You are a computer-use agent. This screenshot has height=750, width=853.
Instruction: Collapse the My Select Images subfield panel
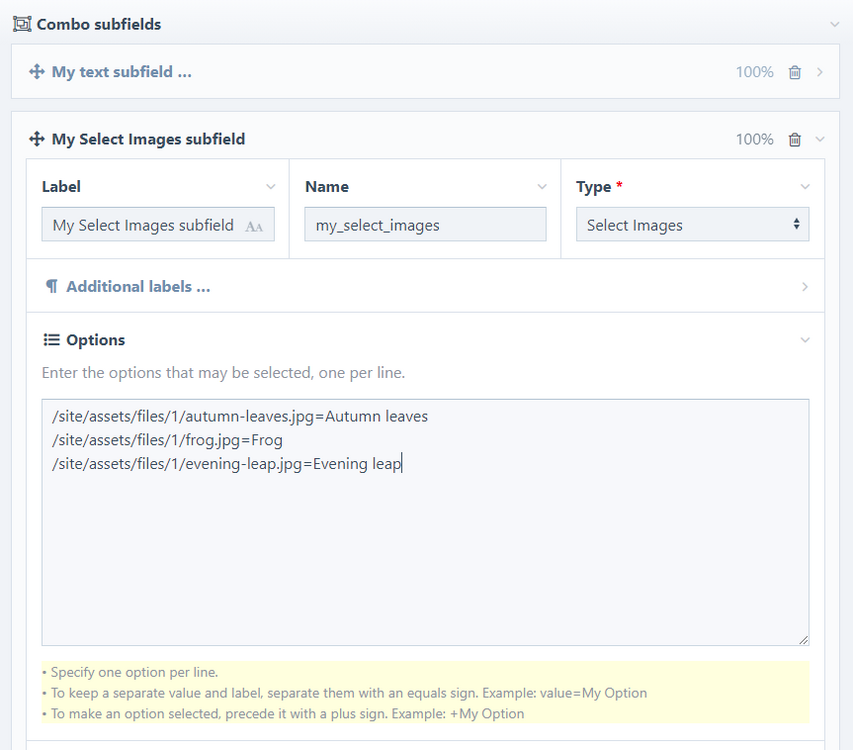coord(820,140)
